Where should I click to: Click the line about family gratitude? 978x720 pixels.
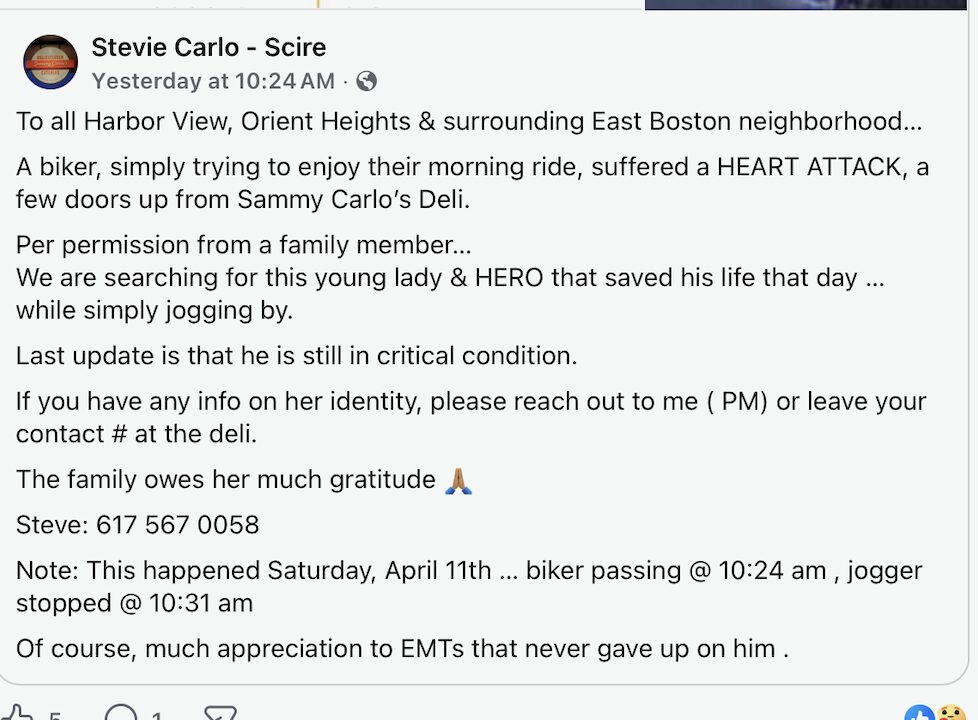226,480
